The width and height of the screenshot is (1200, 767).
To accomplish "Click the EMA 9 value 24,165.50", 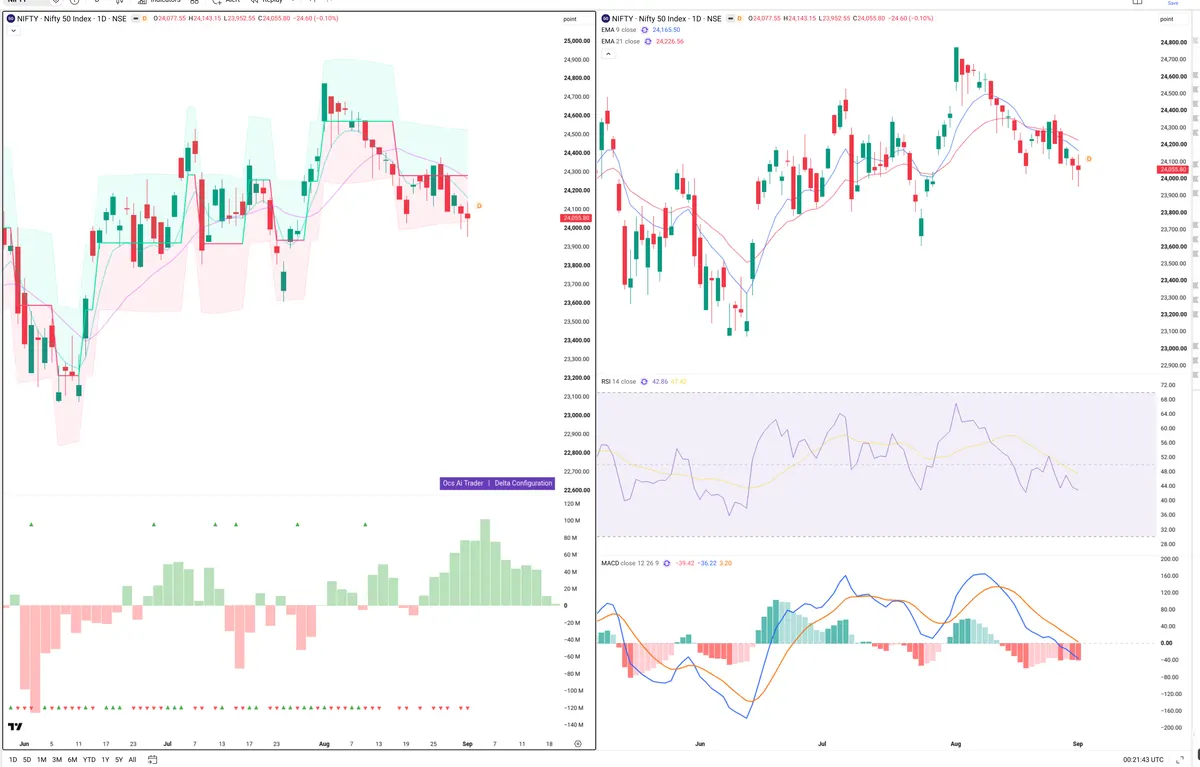I will 667,30.
